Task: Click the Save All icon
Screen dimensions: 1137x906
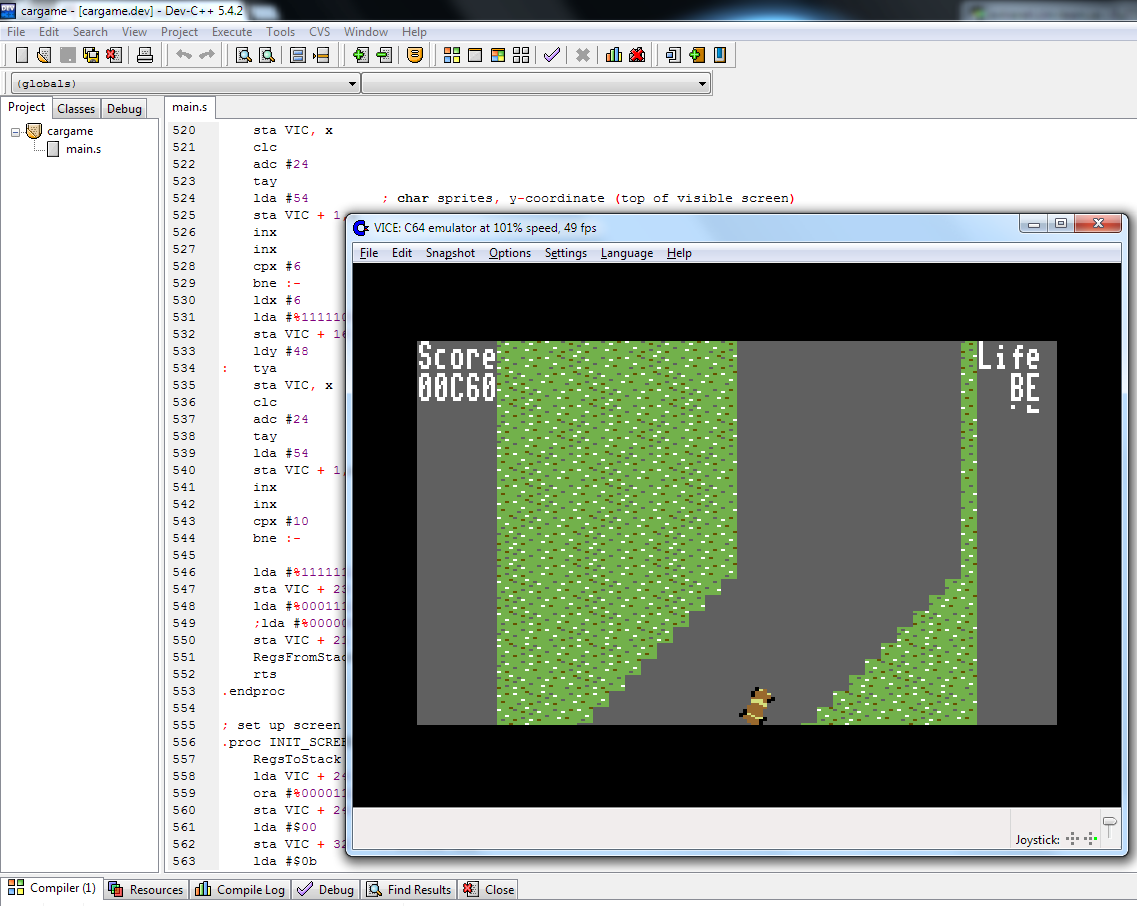Action: 91,55
